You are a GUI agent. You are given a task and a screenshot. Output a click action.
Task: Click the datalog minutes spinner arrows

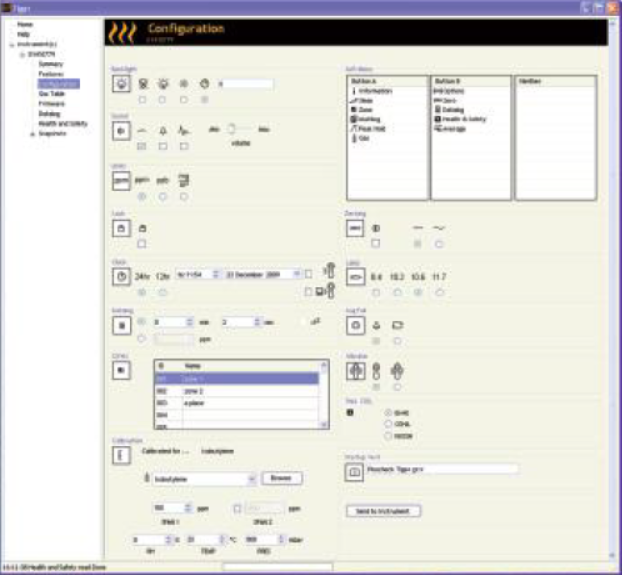pos(190,322)
